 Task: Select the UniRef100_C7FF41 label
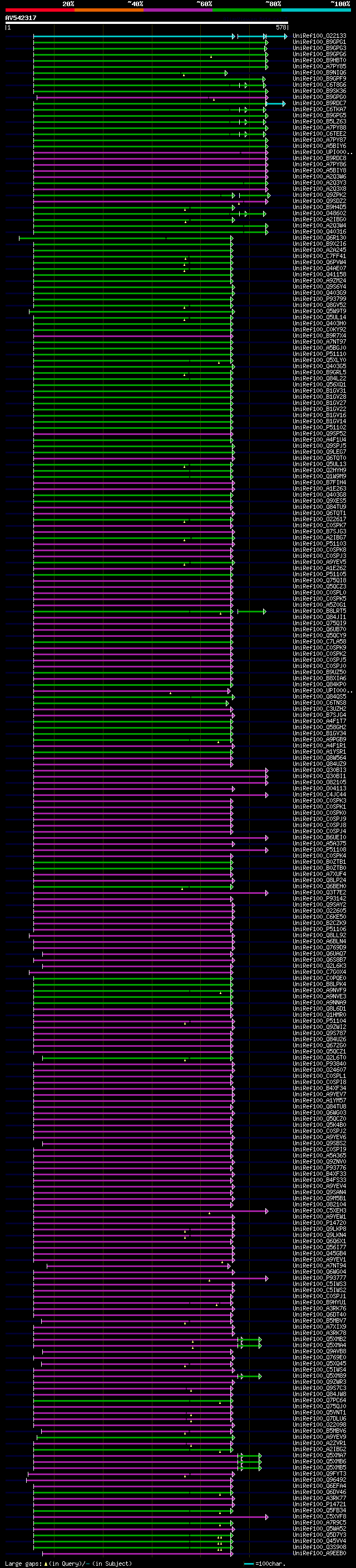(x=319, y=256)
